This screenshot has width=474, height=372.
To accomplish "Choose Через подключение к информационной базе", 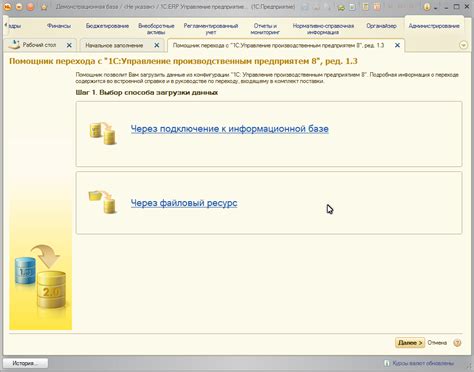I will (x=229, y=129).
